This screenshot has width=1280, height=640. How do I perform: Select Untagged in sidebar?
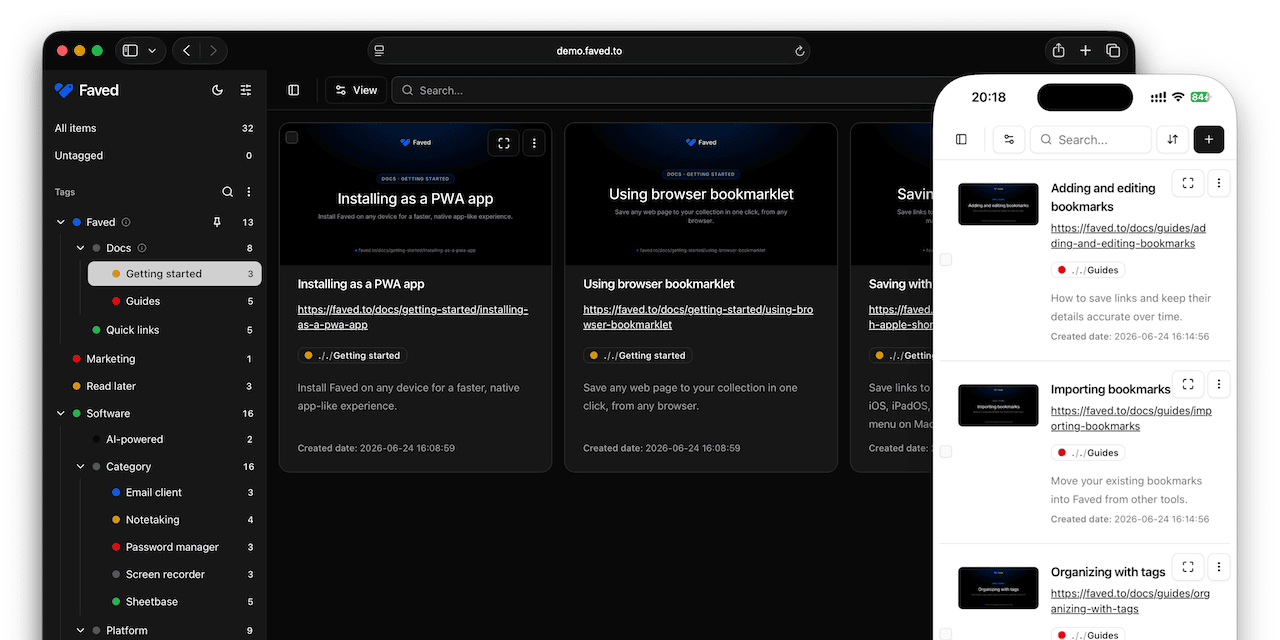154,156
